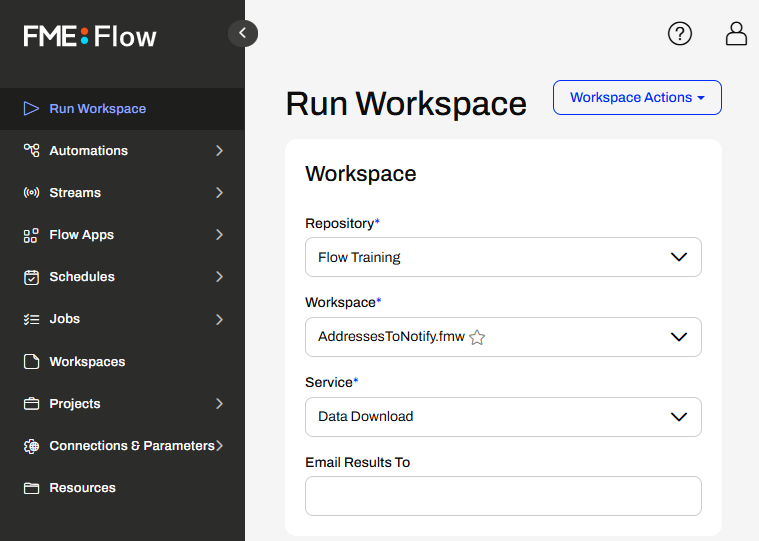The image size is (759, 541).
Task: Collapse the sidebar with the arrow button
Action: pyautogui.click(x=243, y=33)
